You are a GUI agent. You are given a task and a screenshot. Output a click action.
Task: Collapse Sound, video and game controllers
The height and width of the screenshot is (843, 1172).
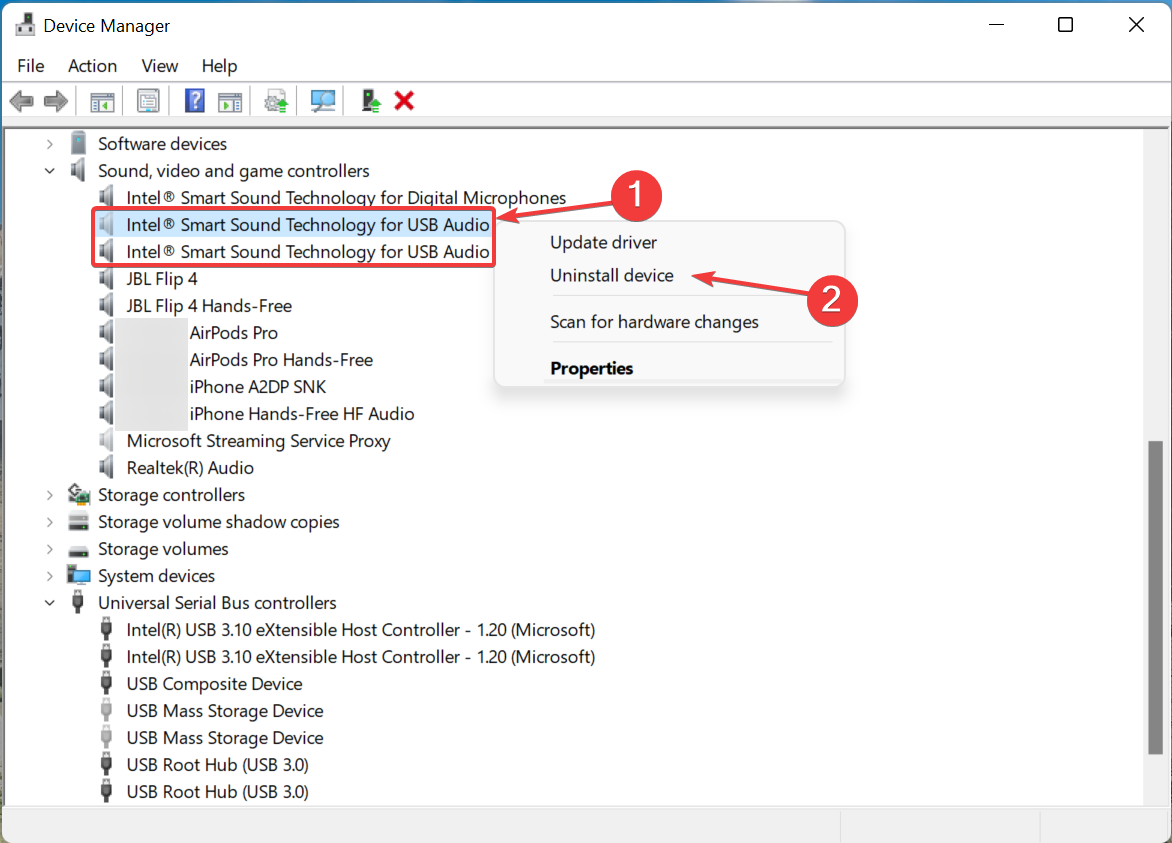49,170
